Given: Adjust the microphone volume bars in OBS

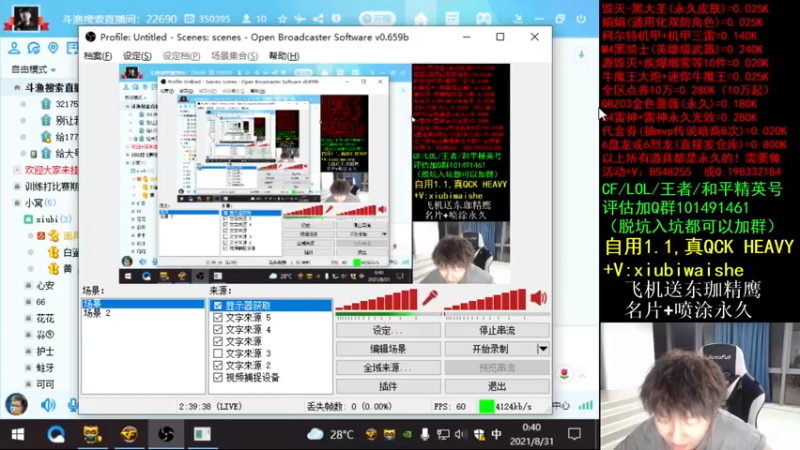Looking at the screenshot, I should 377,300.
